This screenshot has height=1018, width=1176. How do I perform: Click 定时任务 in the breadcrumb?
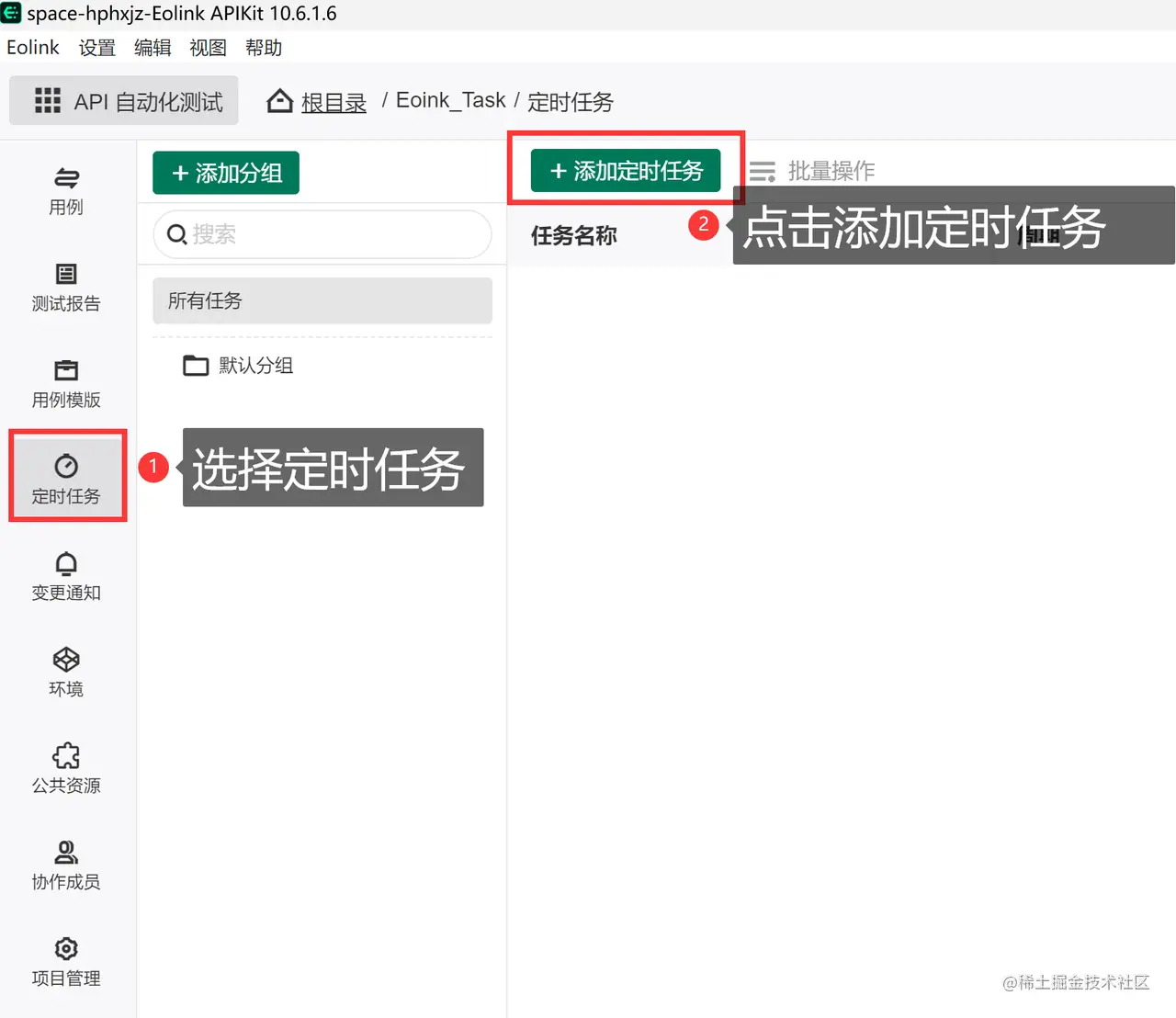coord(570,101)
